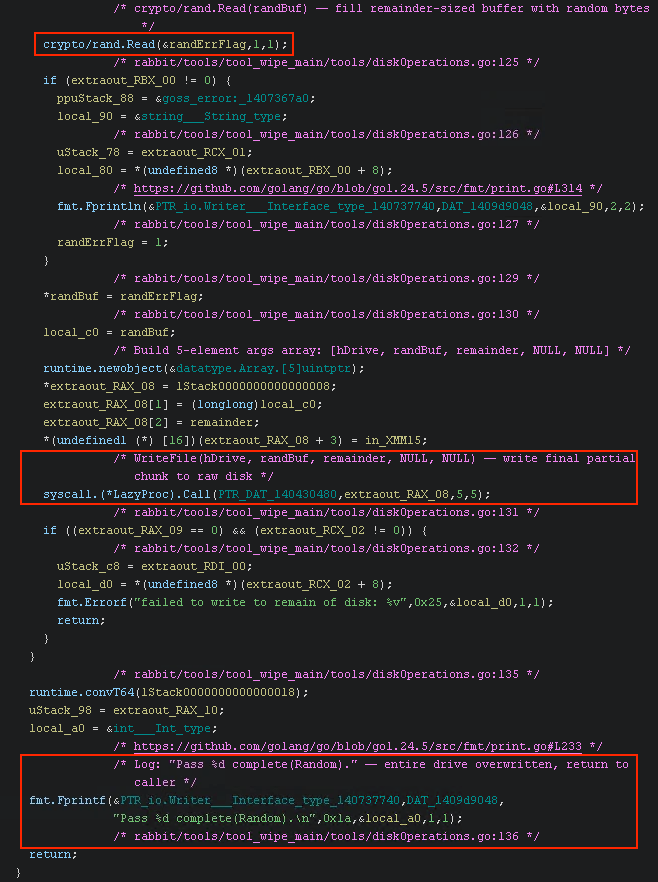Click the lStack0000000000000018 argument
The image size is (658, 882).
218,692
